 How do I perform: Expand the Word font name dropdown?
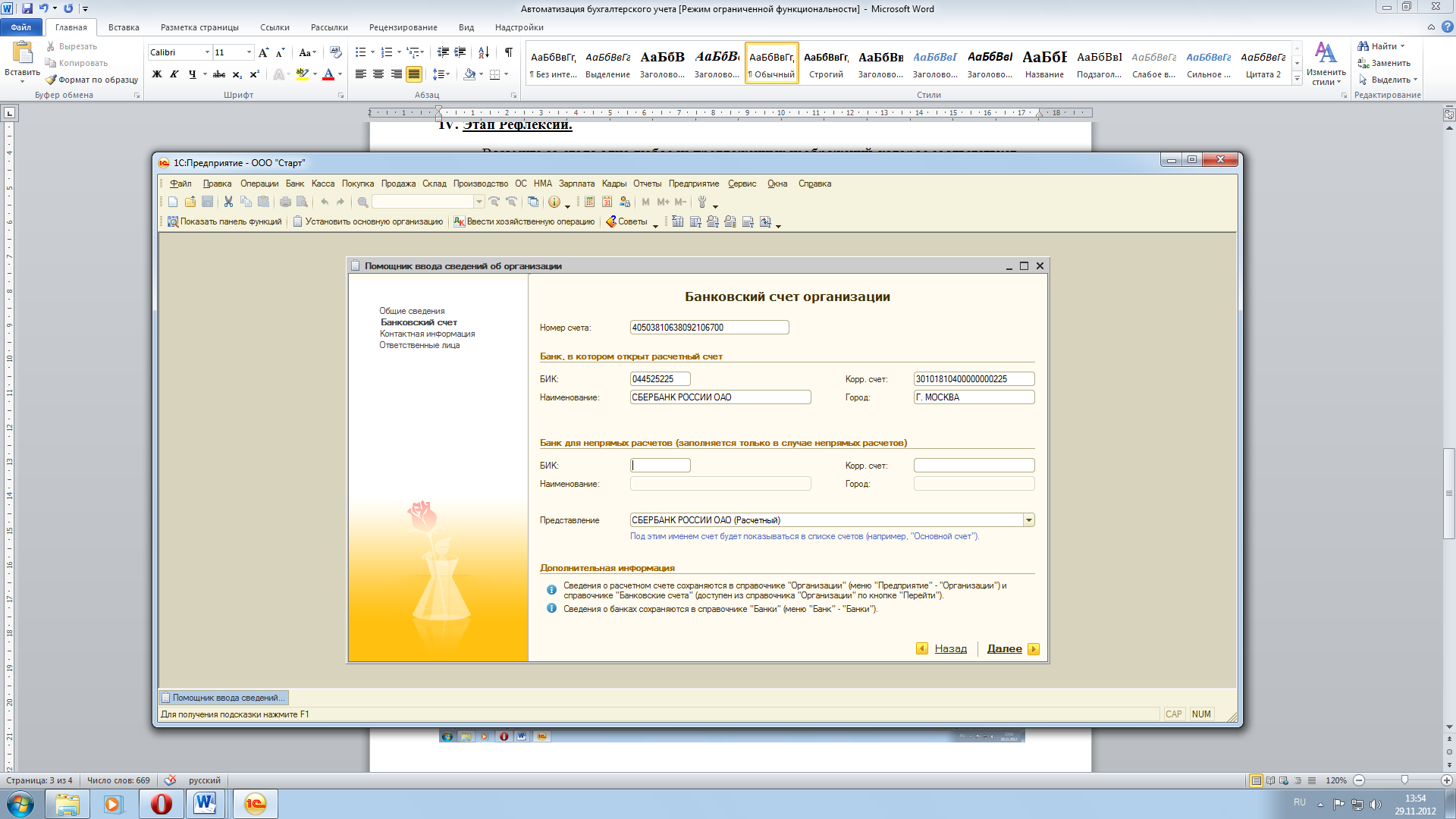click(207, 52)
